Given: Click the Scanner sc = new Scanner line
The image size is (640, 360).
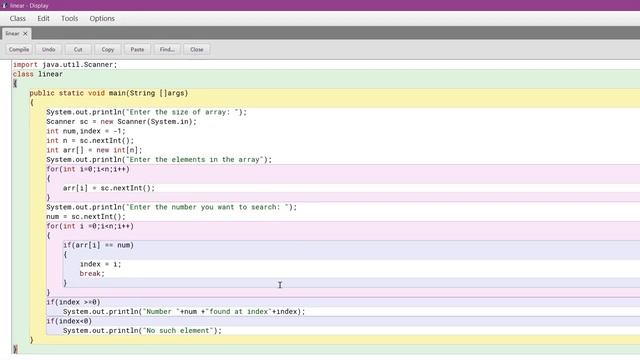Looking at the screenshot, I should [x=121, y=122].
